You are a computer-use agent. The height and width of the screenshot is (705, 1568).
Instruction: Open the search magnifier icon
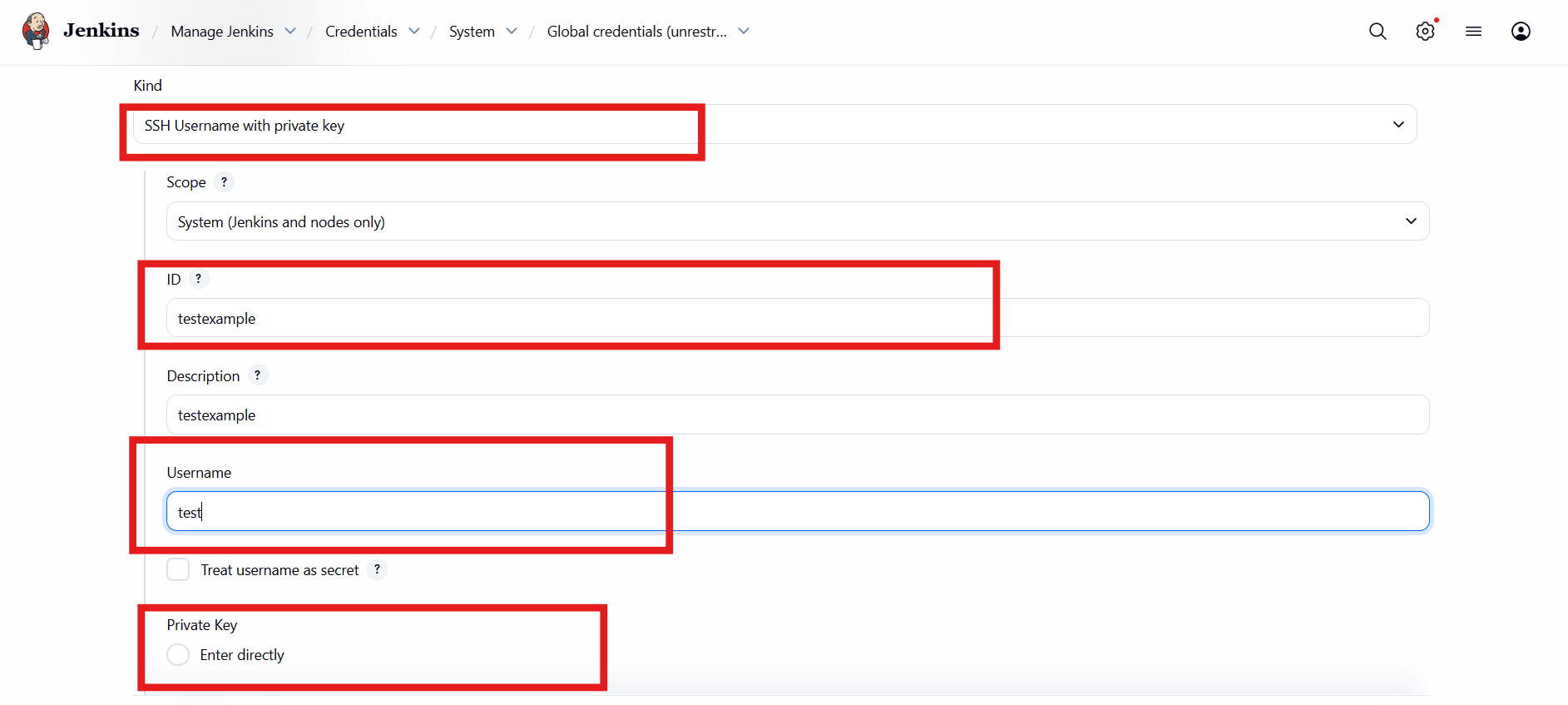1378,32
